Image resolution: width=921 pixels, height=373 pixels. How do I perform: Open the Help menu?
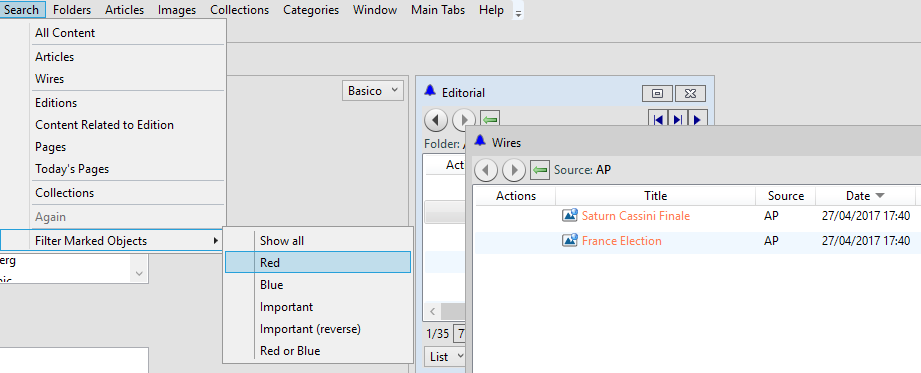coord(491,10)
